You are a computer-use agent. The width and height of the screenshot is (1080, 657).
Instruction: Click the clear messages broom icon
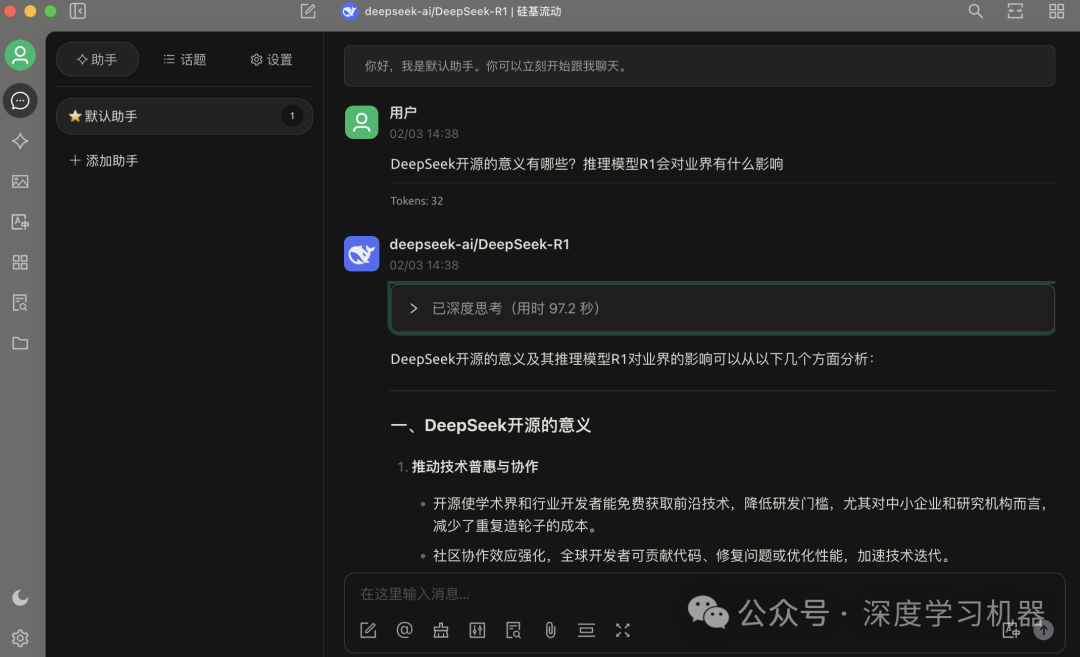point(441,630)
